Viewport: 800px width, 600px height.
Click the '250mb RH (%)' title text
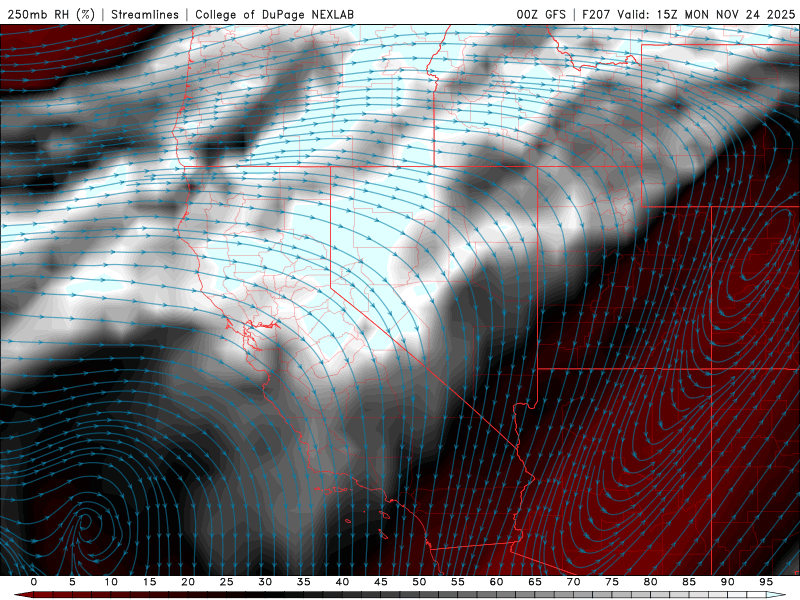coord(51,14)
